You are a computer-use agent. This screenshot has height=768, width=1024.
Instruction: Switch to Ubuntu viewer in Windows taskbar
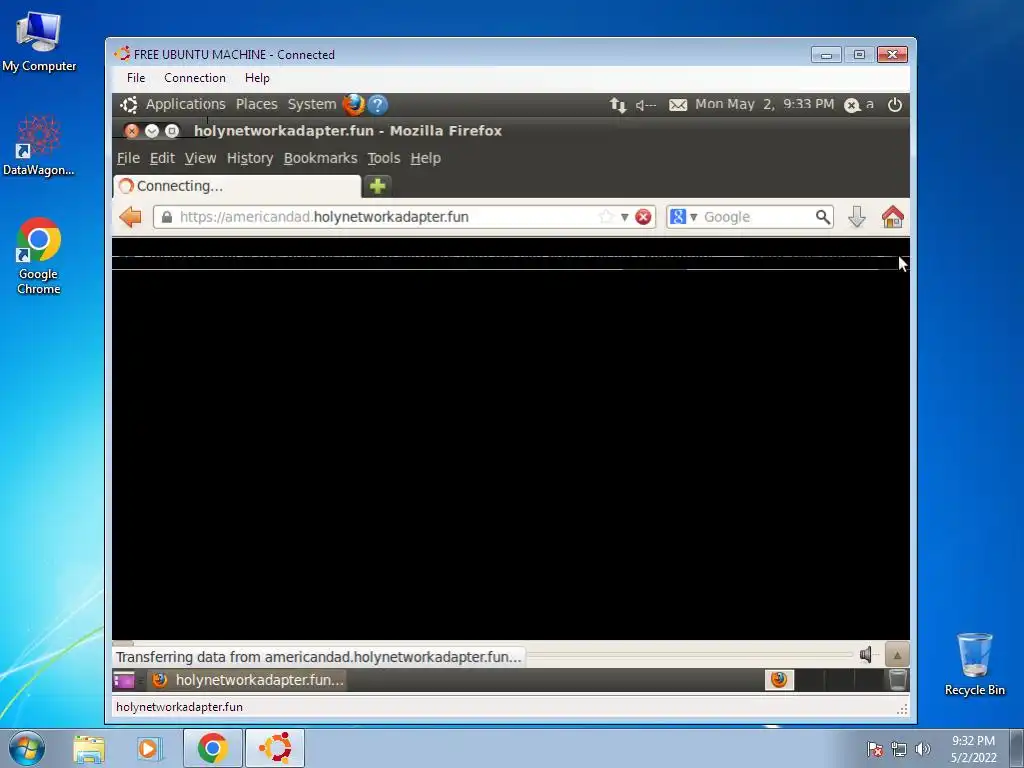coord(275,748)
